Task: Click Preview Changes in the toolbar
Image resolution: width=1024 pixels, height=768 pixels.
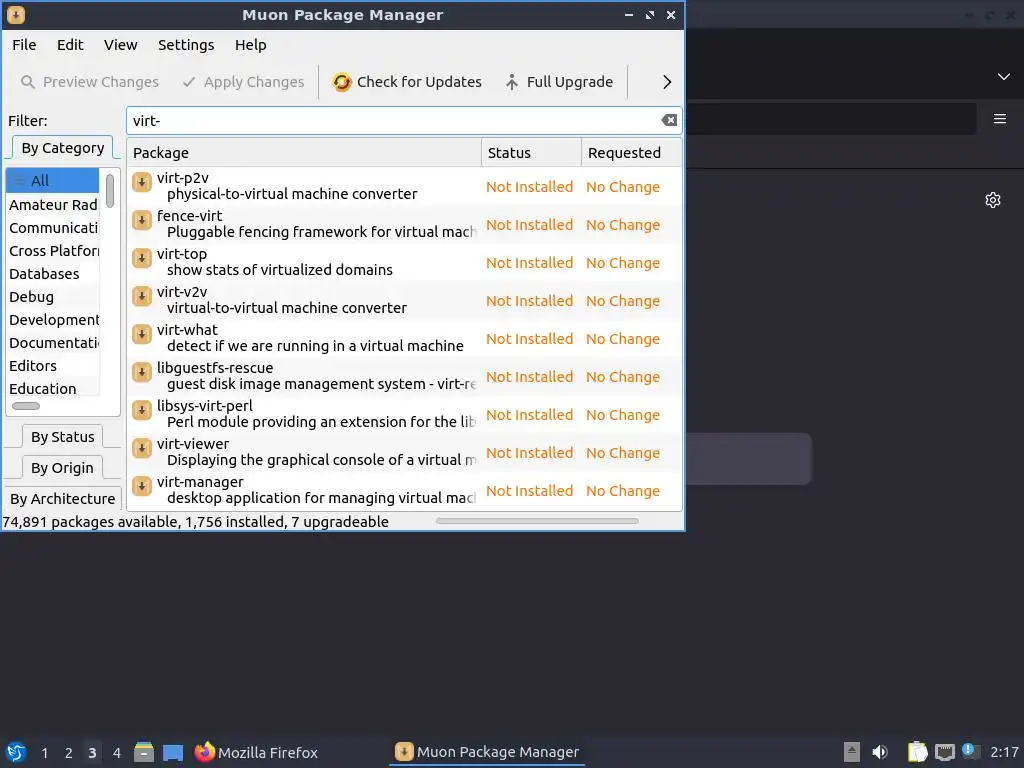Action: (89, 82)
